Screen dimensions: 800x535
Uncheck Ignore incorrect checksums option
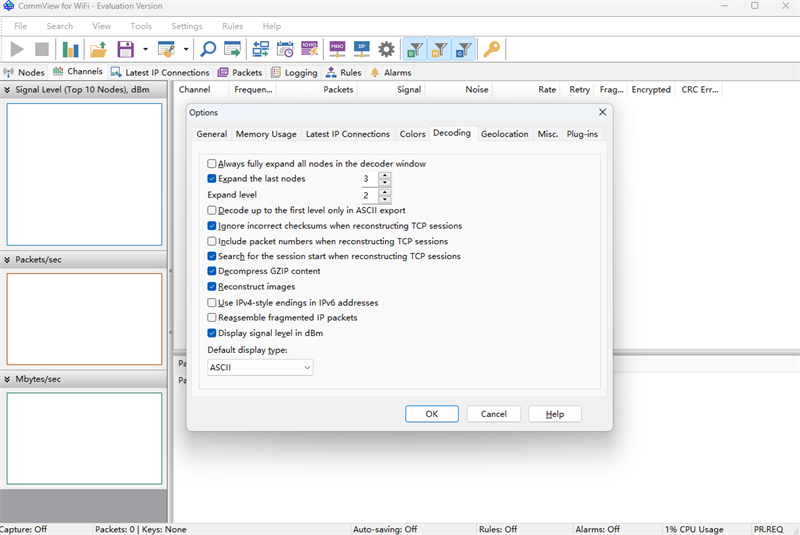212,225
